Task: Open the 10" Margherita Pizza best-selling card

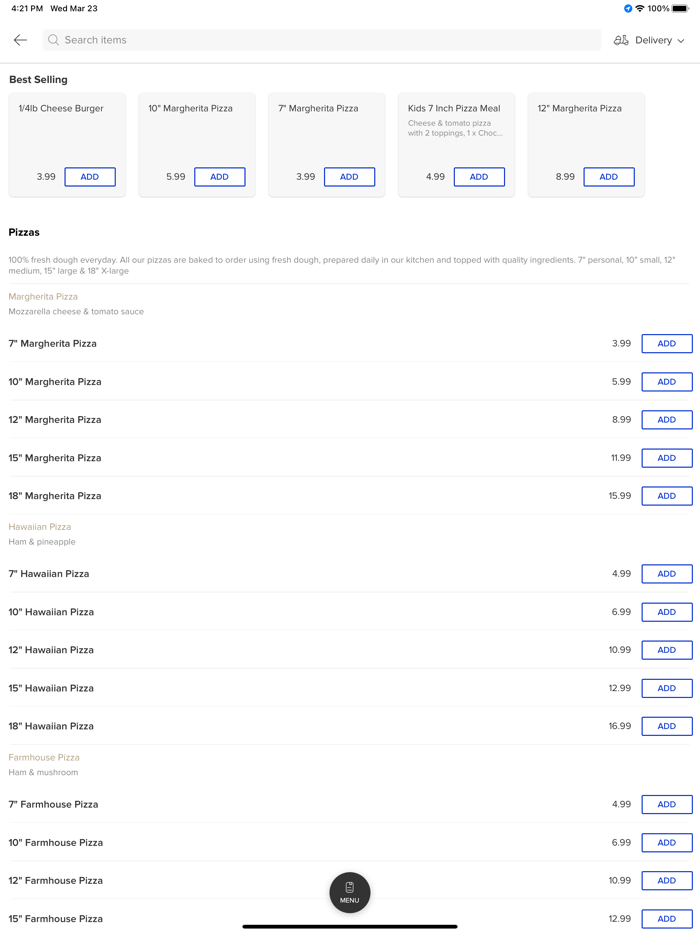Action: click(197, 130)
